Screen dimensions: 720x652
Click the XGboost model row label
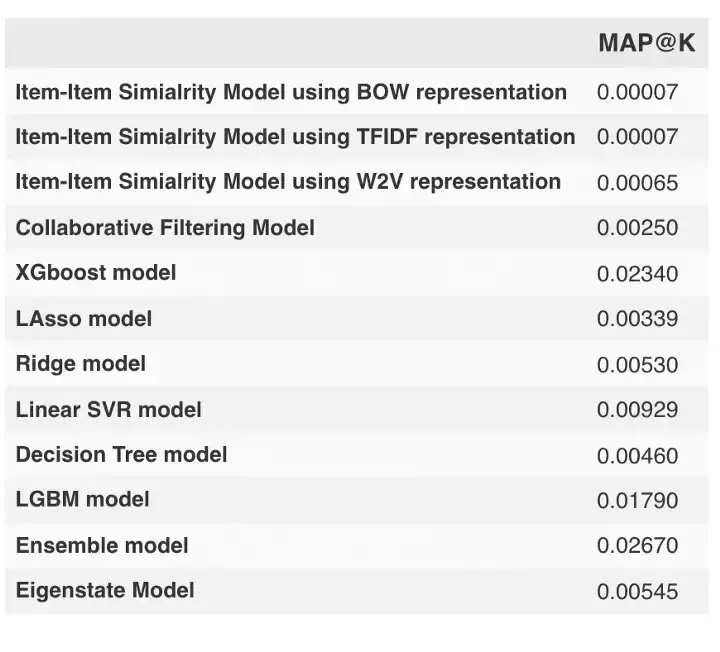96,273
